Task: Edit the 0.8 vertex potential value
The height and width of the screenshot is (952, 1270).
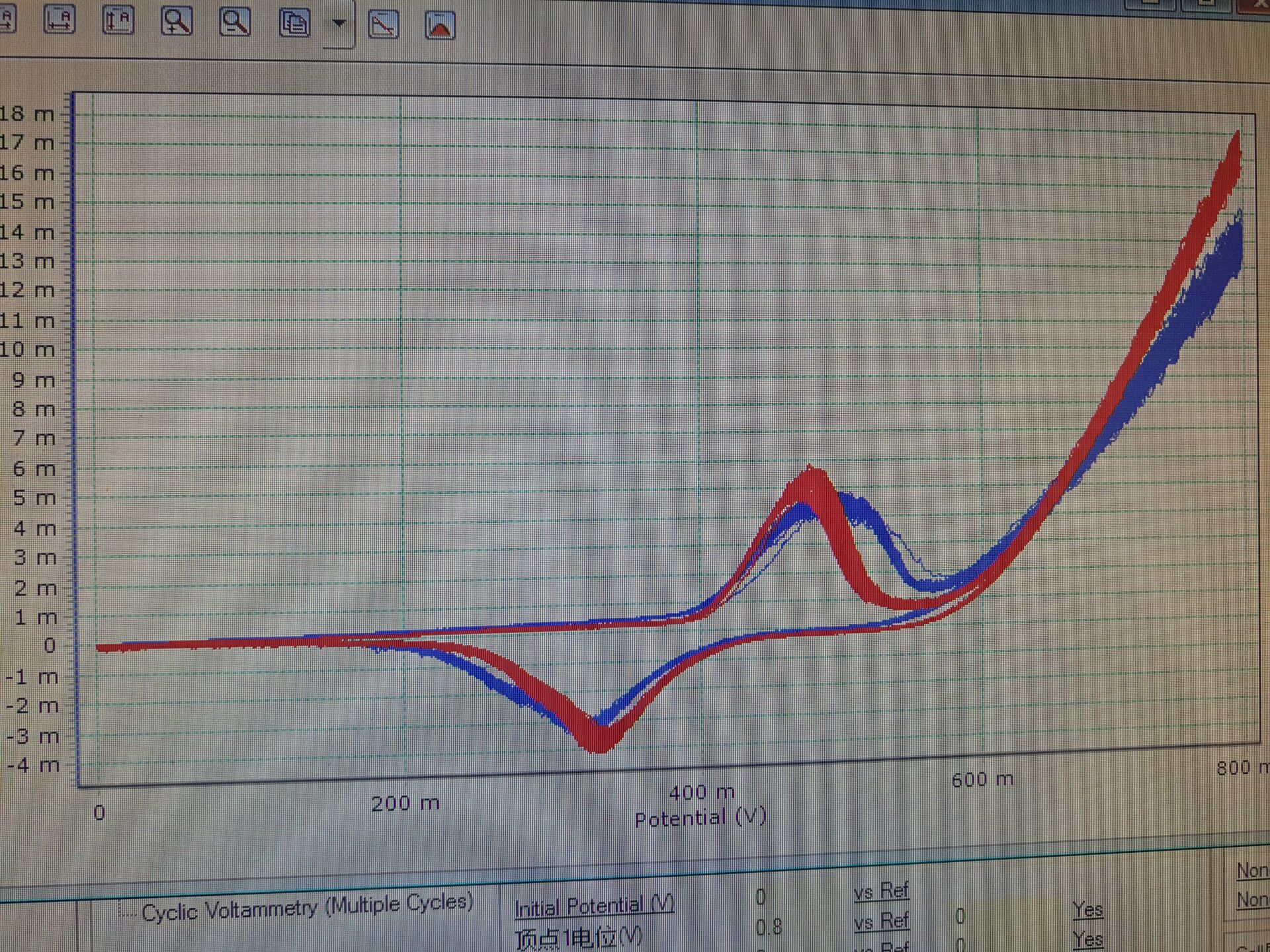Action: tap(768, 927)
